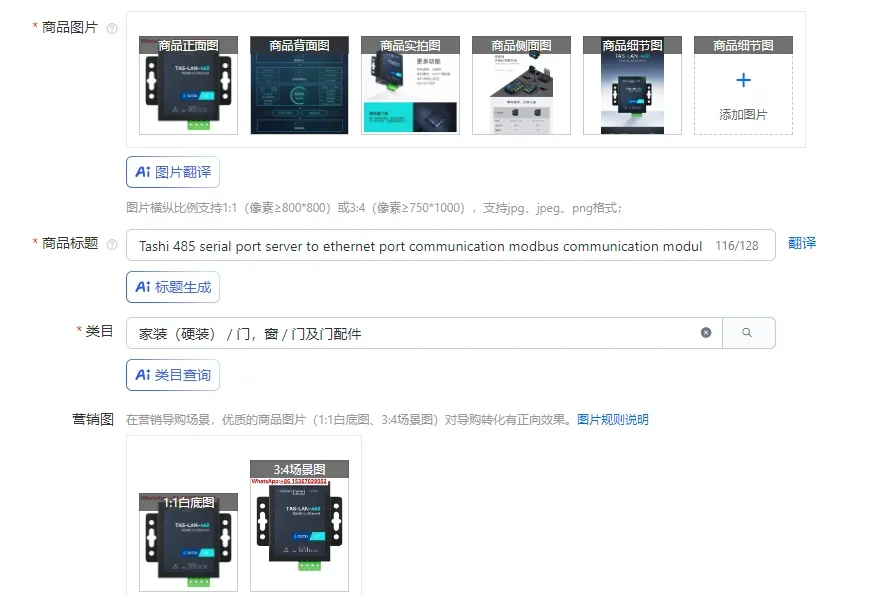Open the 商品正面图 thumbnail
This screenshot has height=597, width=886.
tap(188, 85)
